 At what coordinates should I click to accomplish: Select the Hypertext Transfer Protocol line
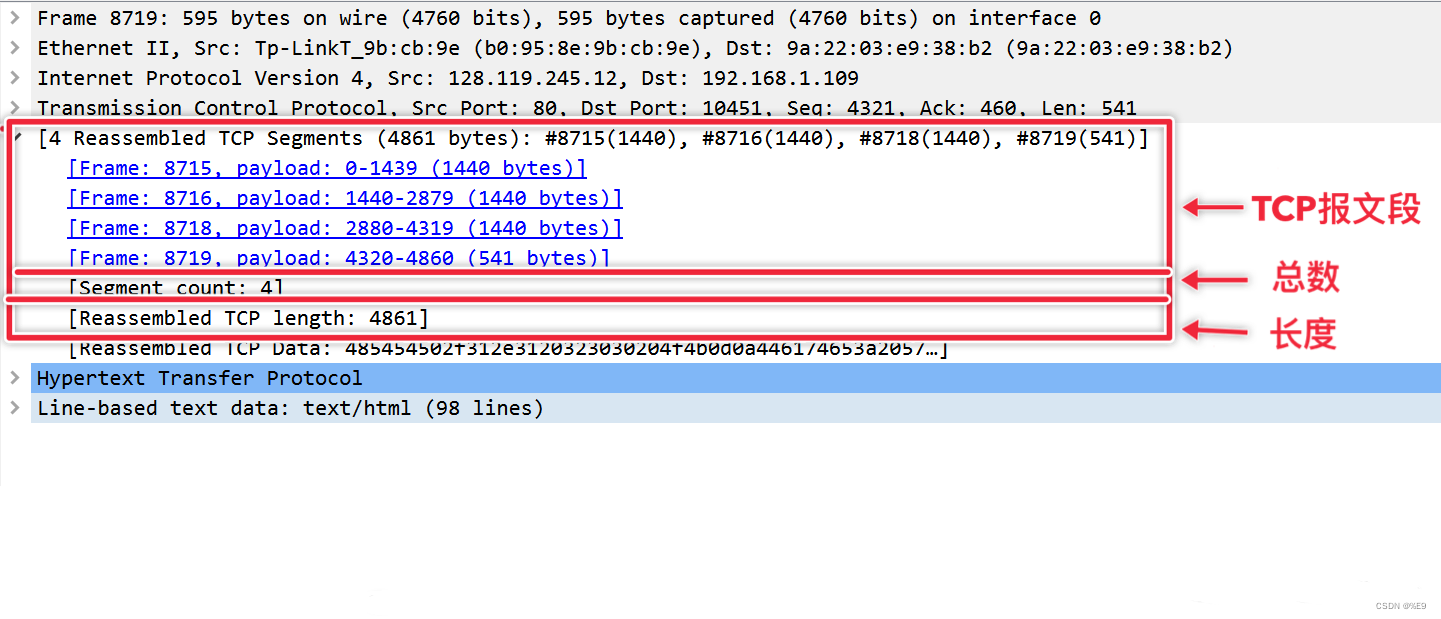736,378
